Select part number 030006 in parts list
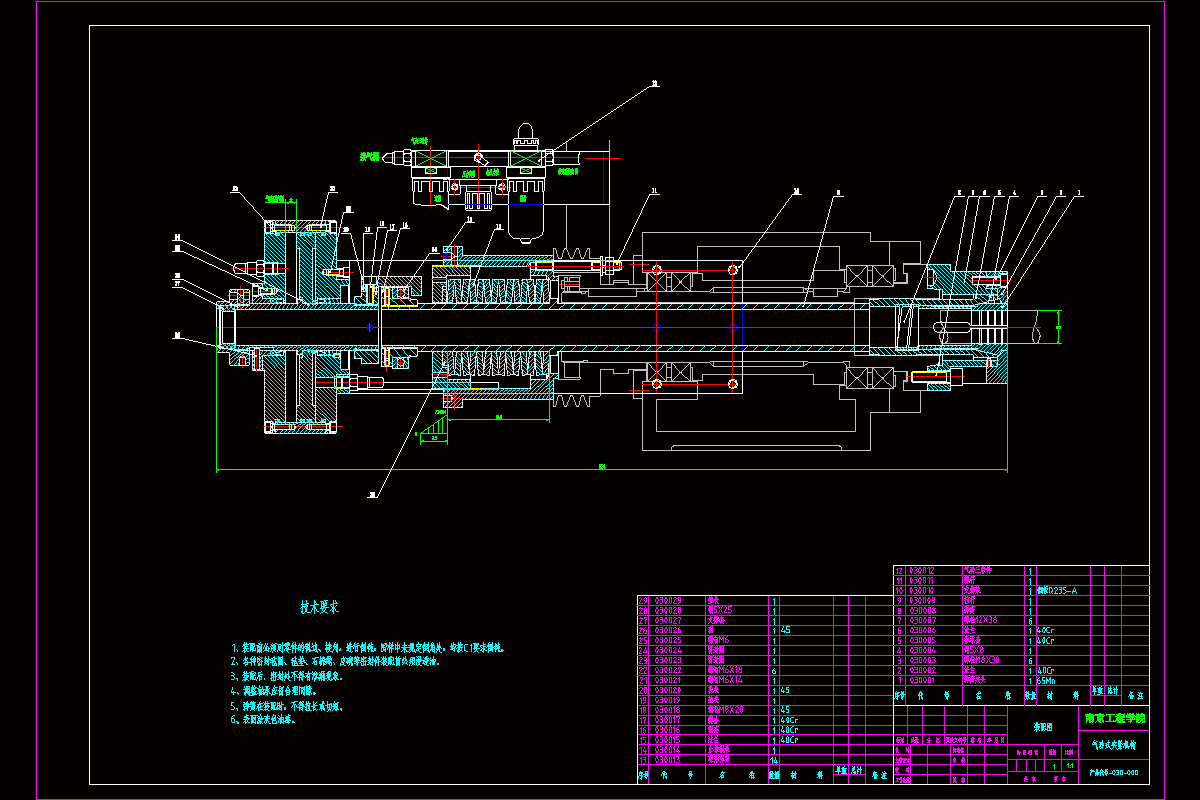Image resolution: width=1200 pixels, height=800 pixels. coord(922,630)
